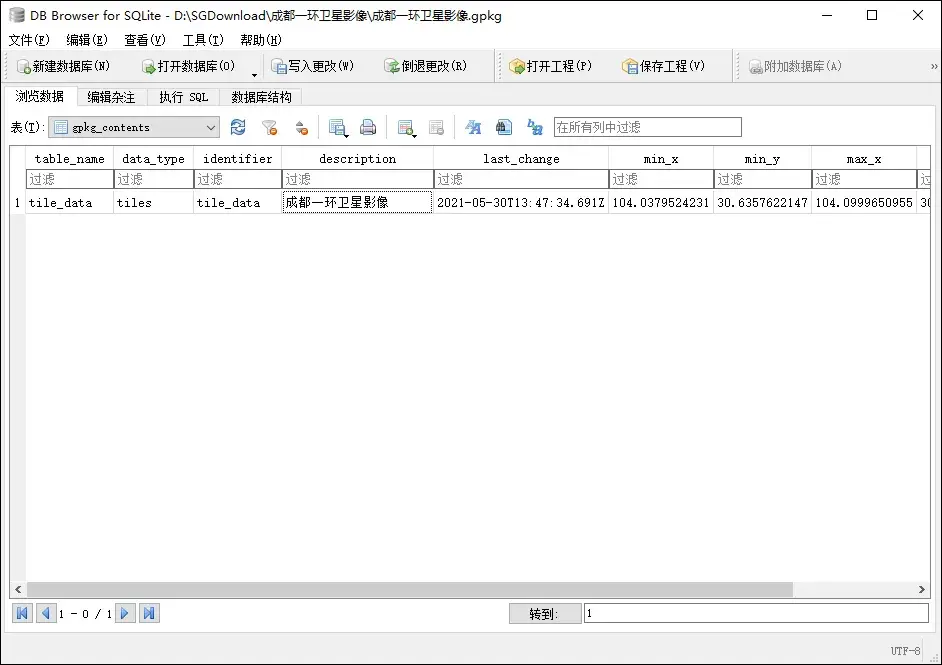This screenshot has width=942, height=665.
Task: Sort by max_x column header
Action: click(864, 159)
